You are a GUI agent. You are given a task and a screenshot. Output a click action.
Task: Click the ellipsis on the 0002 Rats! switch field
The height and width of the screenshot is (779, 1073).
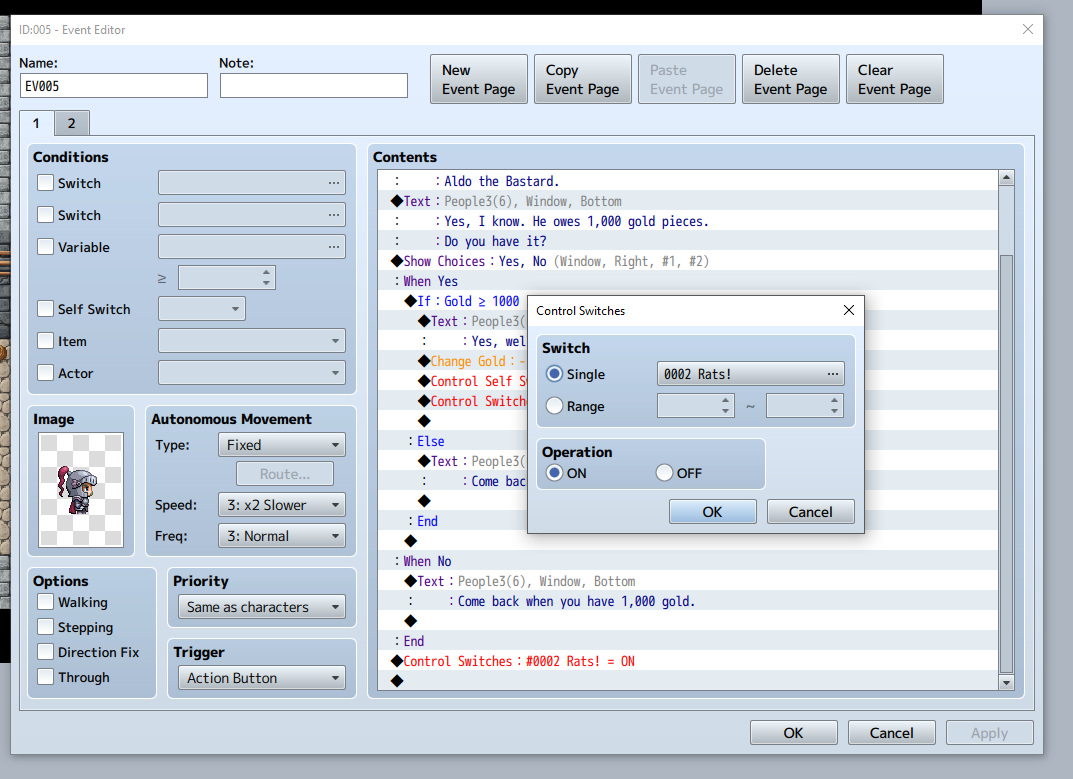(832, 374)
